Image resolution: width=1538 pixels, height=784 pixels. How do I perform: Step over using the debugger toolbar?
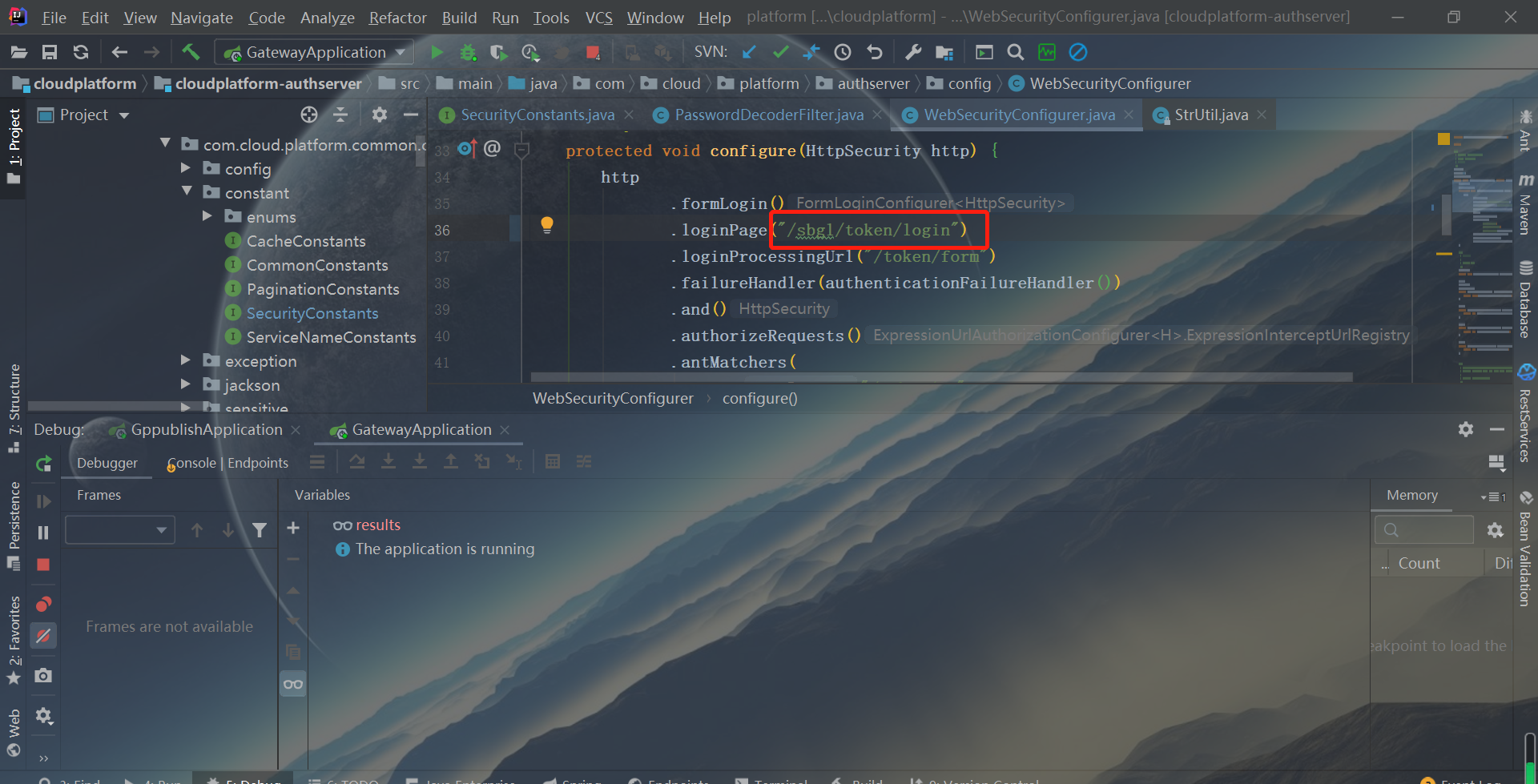coord(357,461)
